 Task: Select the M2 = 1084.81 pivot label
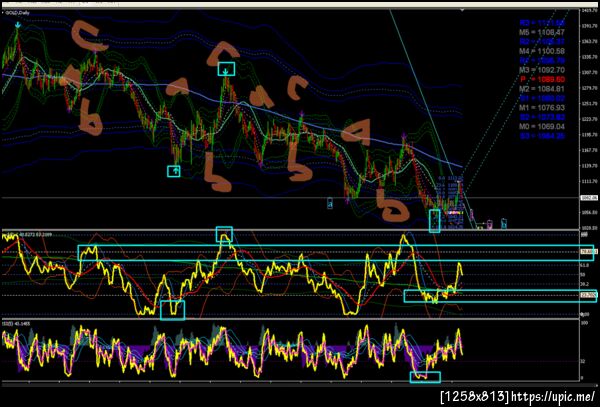coord(541,89)
